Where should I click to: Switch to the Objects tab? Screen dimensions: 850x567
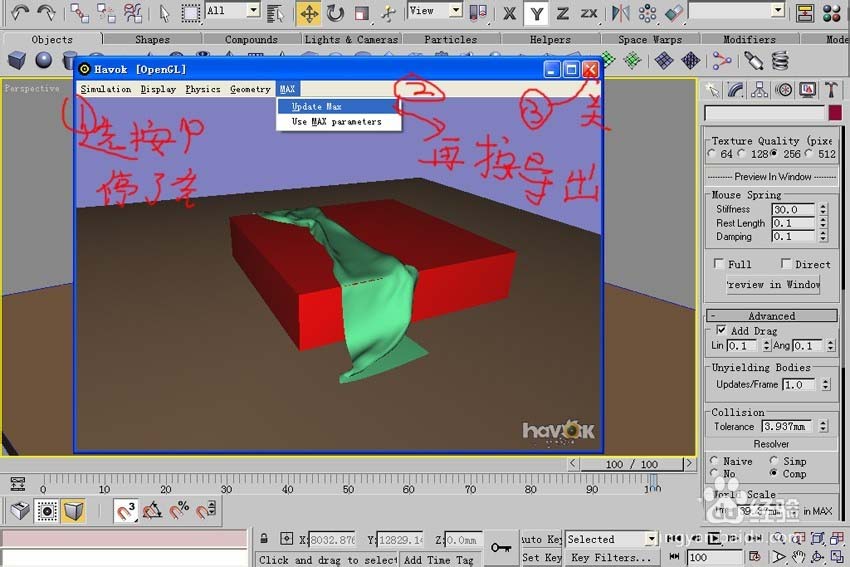tap(52, 40)
